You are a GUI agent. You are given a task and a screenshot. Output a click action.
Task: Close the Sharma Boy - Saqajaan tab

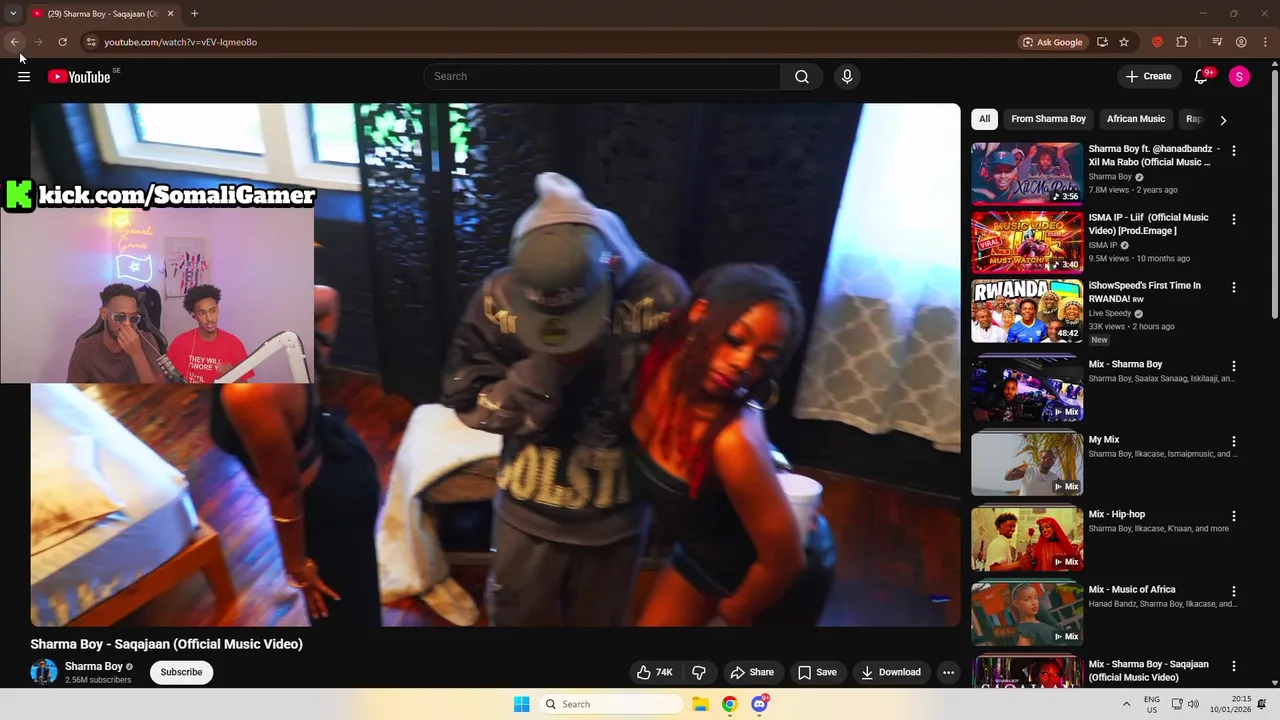tap(170, 13)
